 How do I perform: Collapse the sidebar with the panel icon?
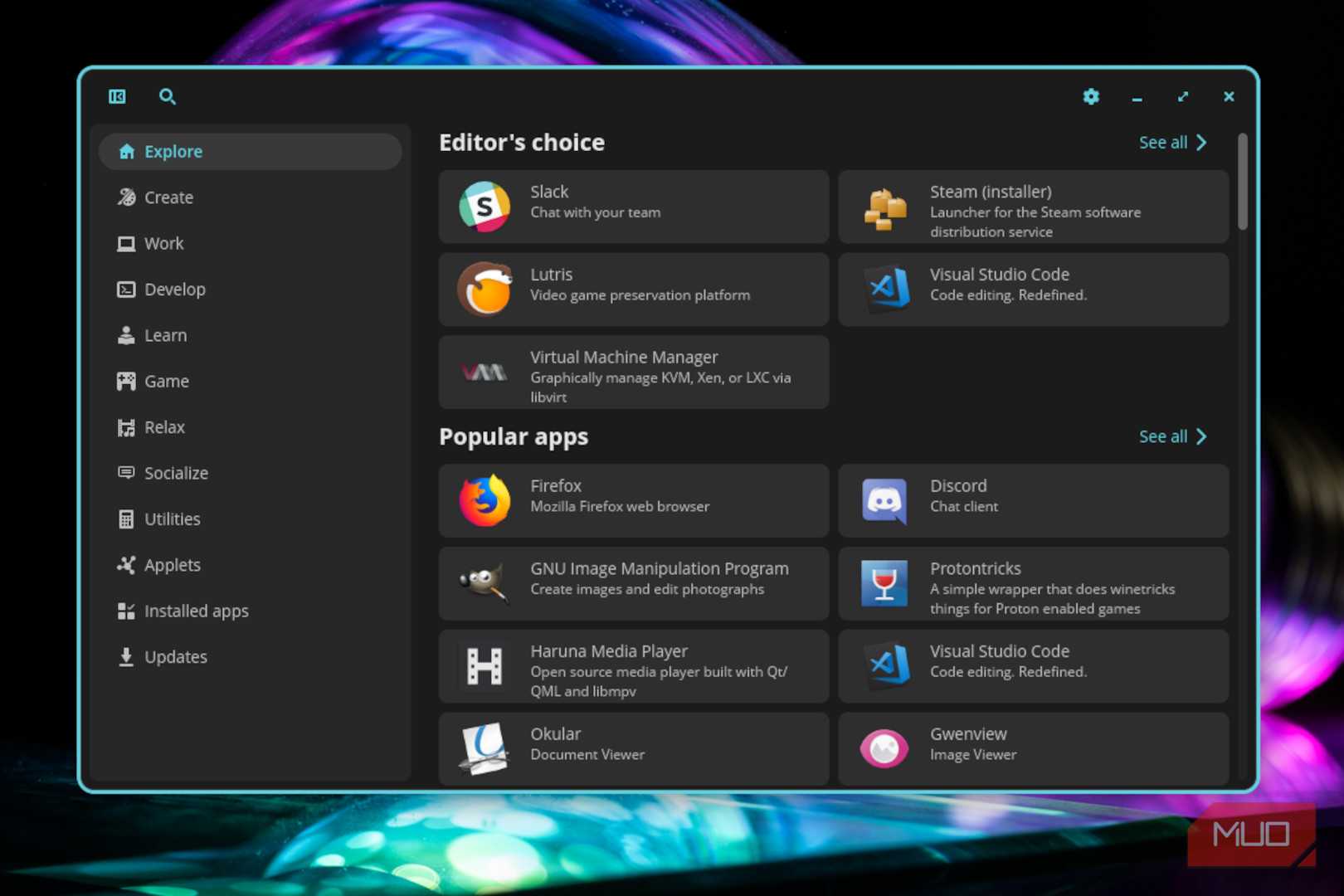117,97
